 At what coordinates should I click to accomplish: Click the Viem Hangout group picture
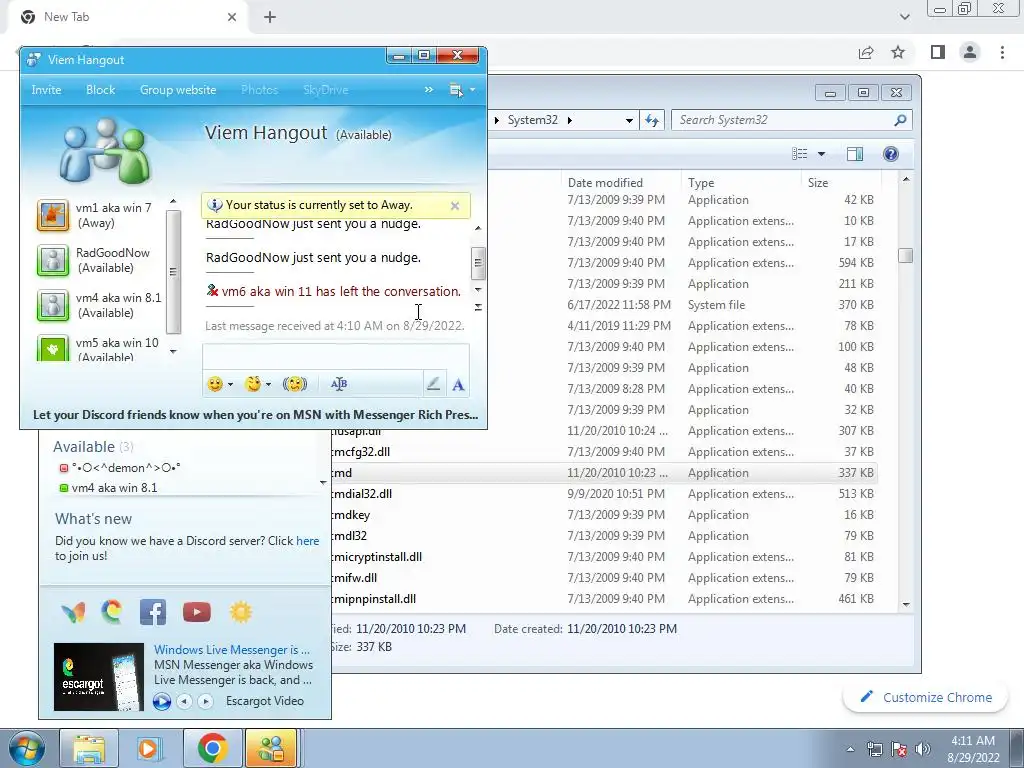pyautogui.click(x=106, y=150)
